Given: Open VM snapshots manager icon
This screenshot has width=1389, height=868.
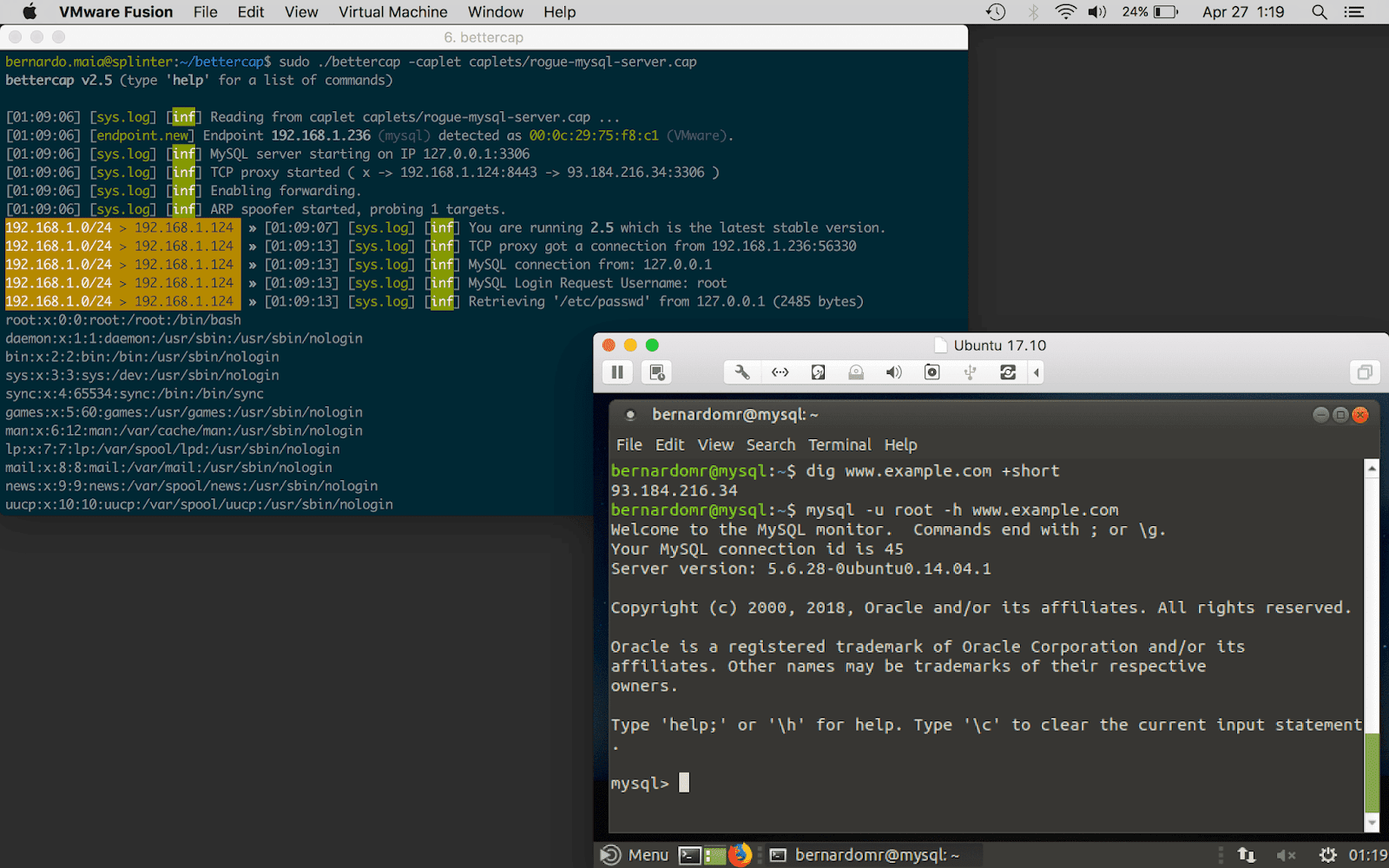Looking at the screenshot, I should click(657, 372).
